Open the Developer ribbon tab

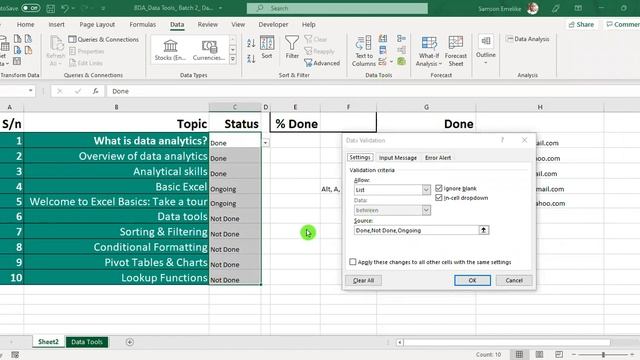(273, 24)
